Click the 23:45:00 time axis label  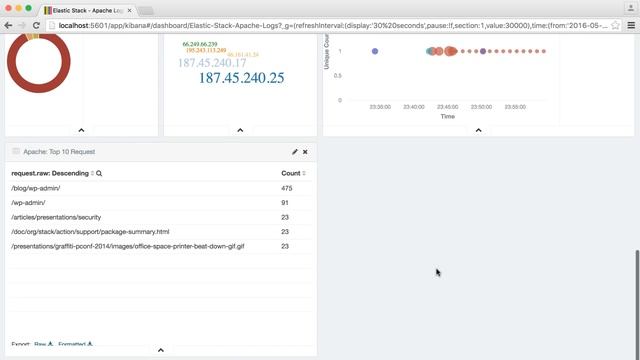[x=447, y=107]
